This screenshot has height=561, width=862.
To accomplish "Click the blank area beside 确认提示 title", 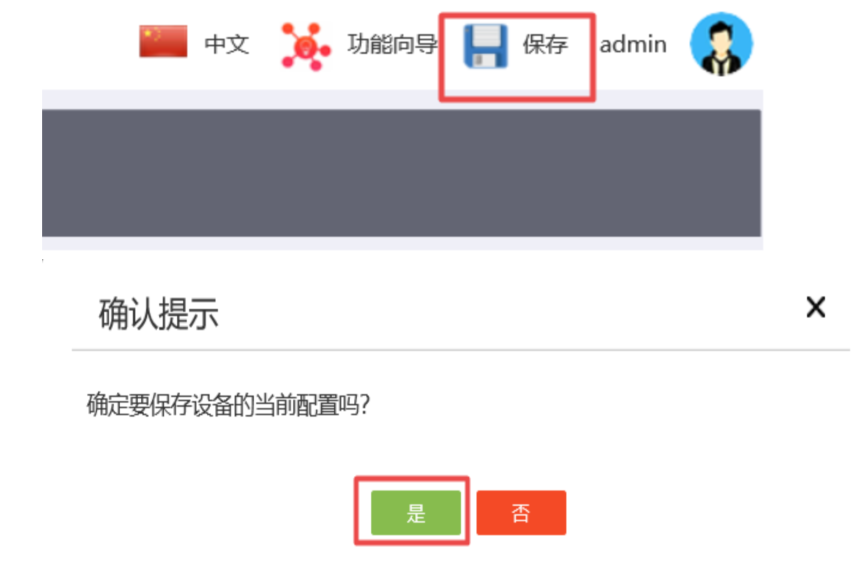I will pos(511,314).
